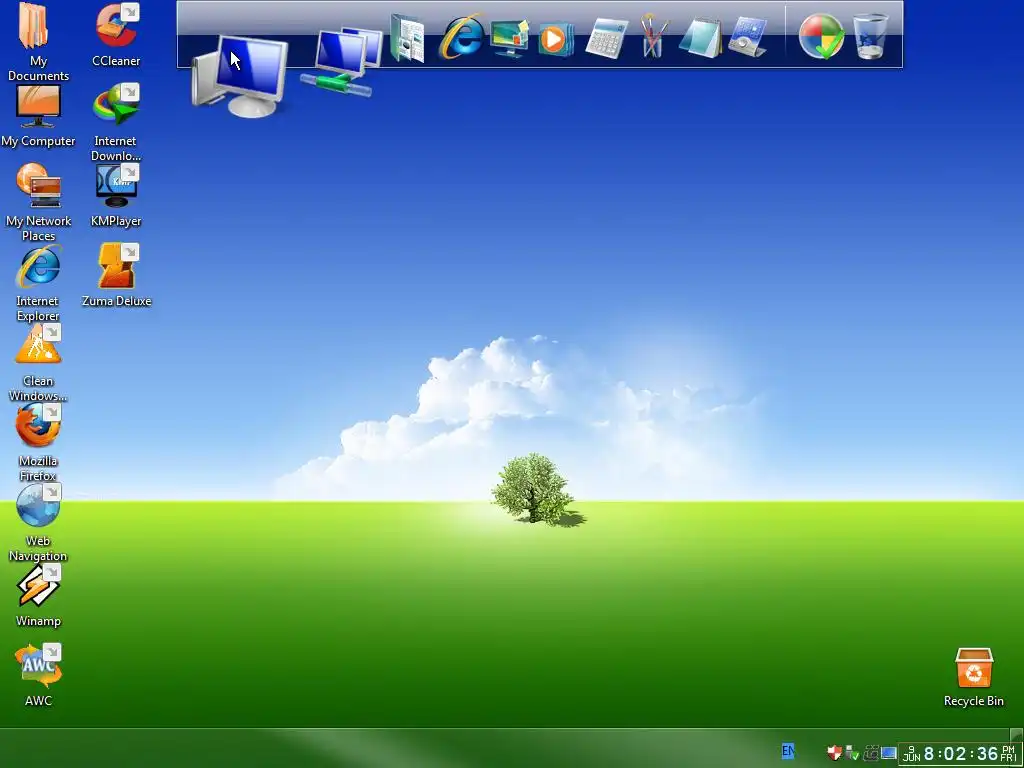Click the EN language indicator in taskbar

pyautogui.click(x=788, y=751)
